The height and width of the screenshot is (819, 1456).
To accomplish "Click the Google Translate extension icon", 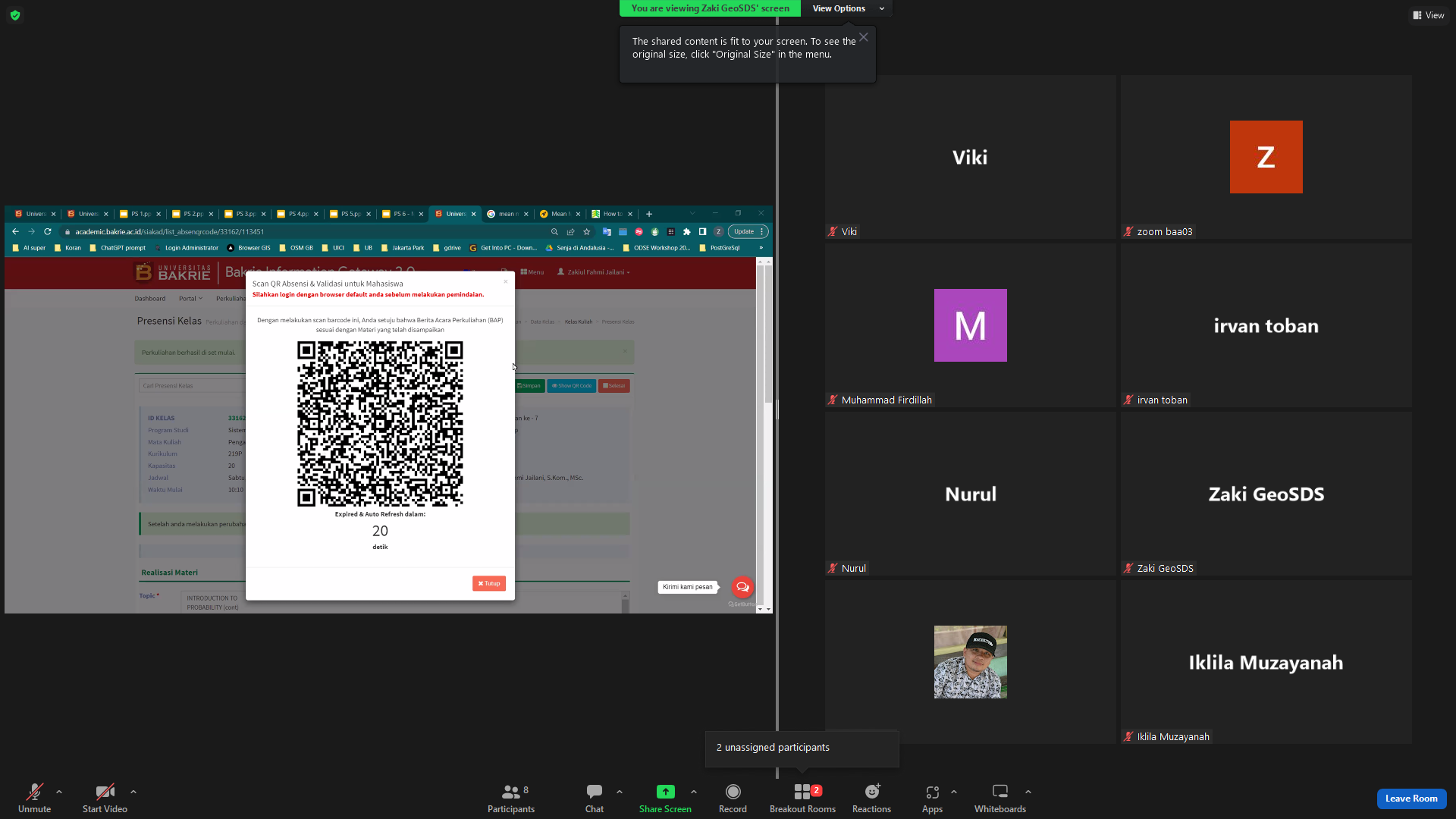I will (x=607, y=232).
